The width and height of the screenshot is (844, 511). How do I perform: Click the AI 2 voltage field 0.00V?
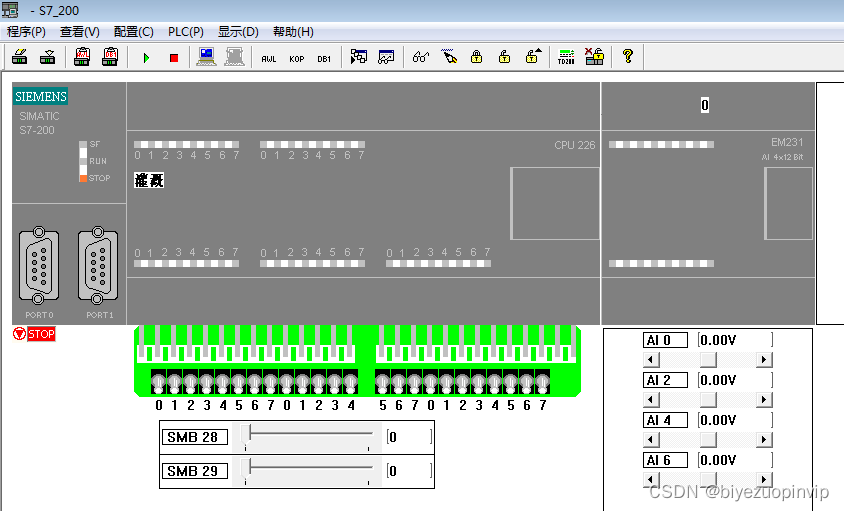[735, 380]
